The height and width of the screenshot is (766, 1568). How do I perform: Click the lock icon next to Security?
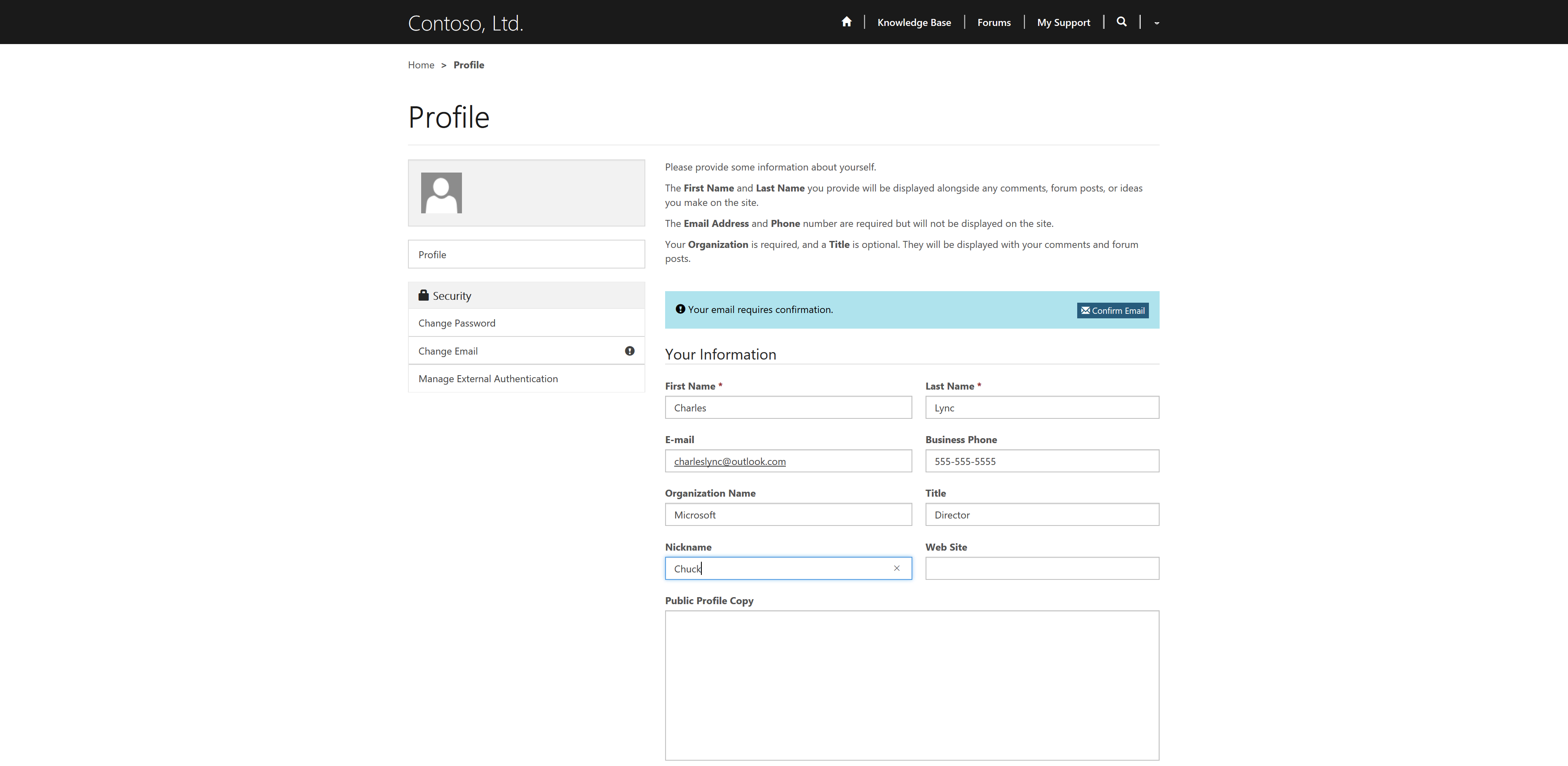423,294
